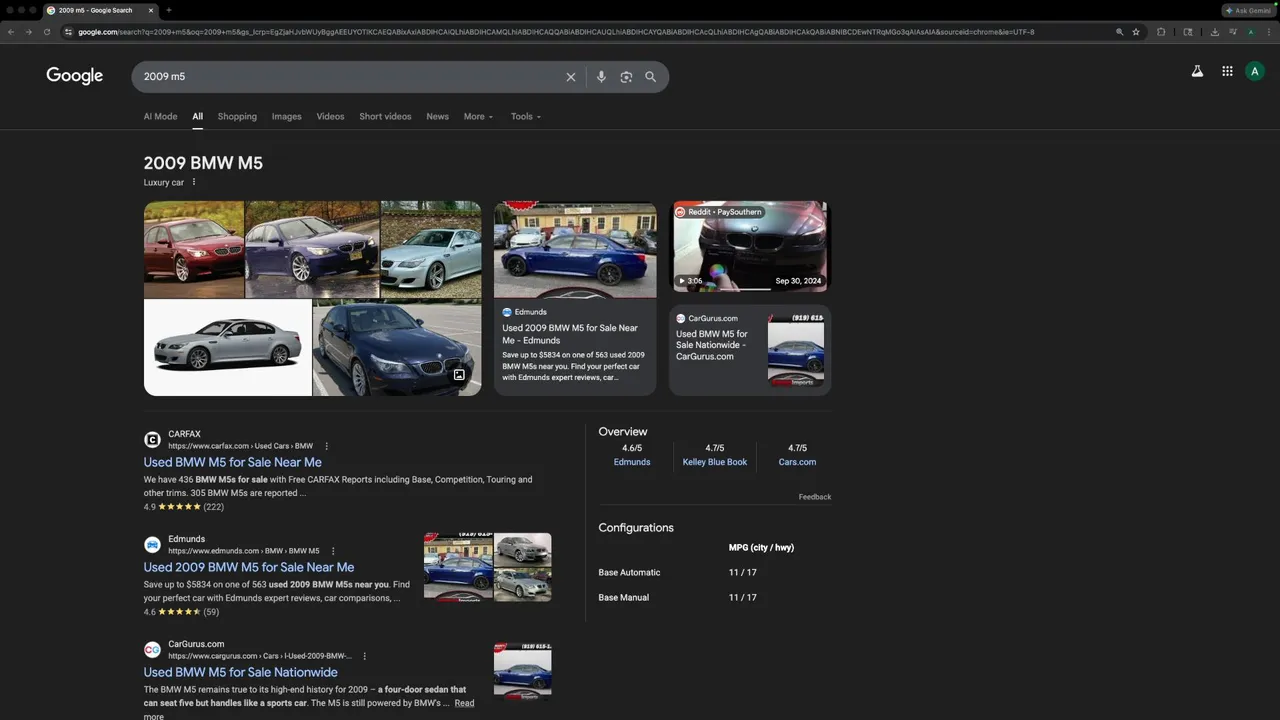This screenshot has width=1280, height=720.
Task: Open options for the Edmunds result
Action: point(333,551)
